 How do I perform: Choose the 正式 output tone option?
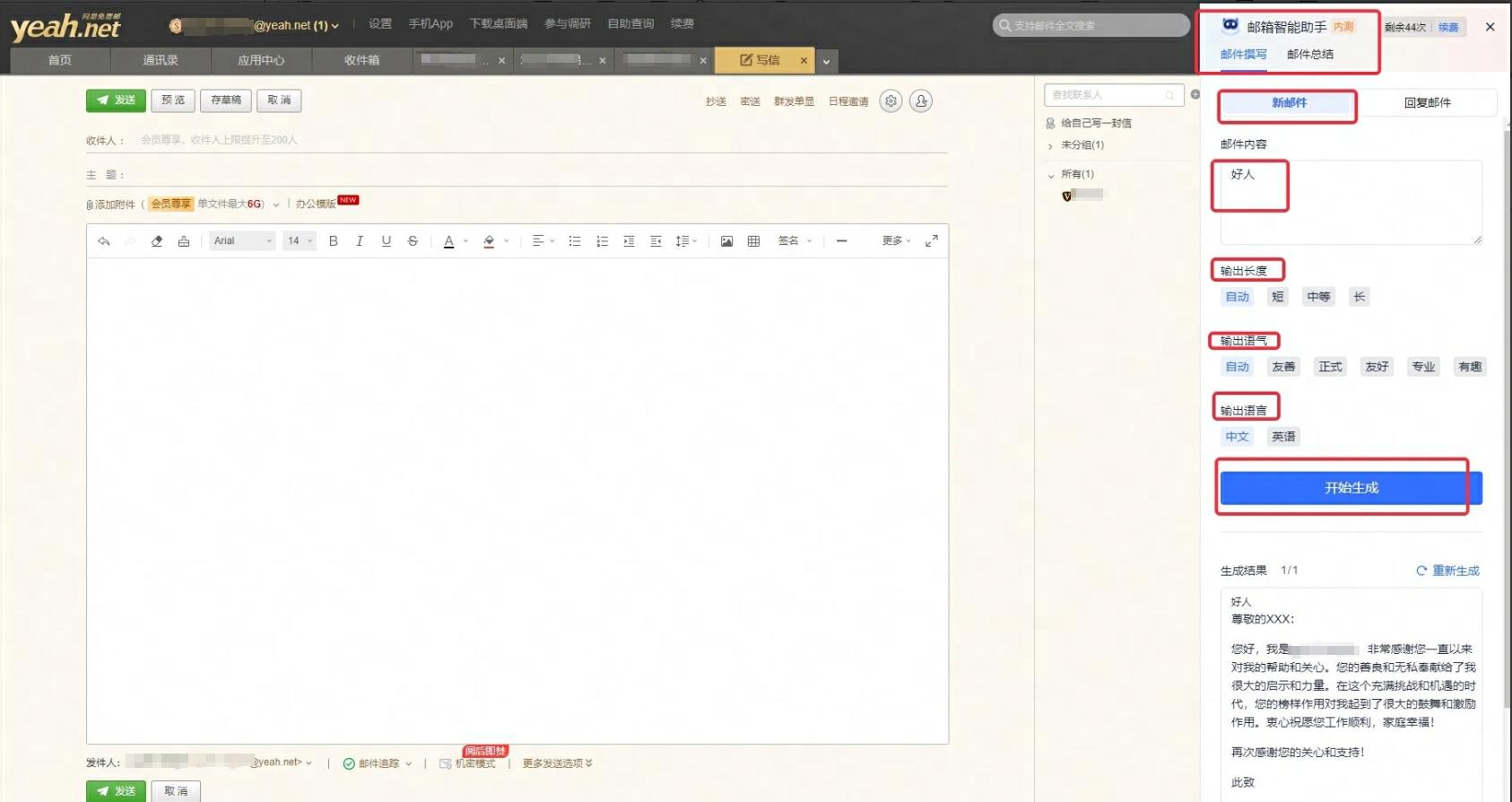pyautogui.click(x=1330, y=367)
